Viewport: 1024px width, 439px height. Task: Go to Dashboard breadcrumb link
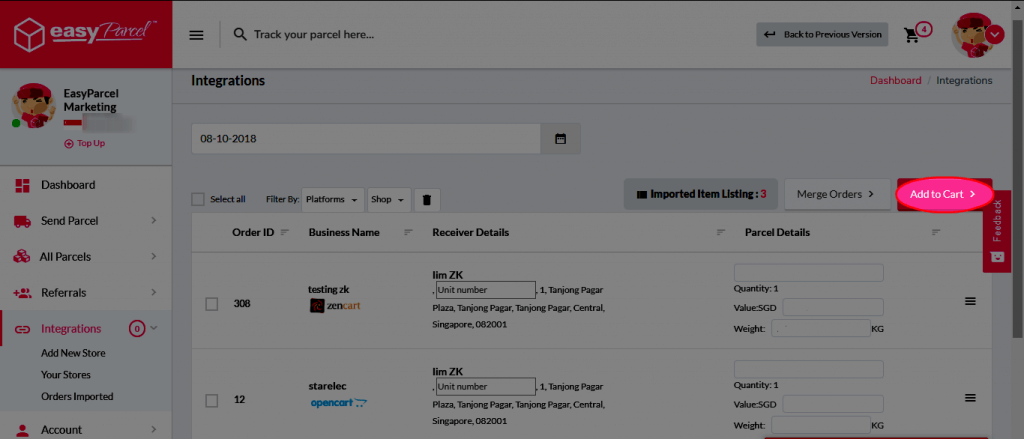(x=895, y=80)
